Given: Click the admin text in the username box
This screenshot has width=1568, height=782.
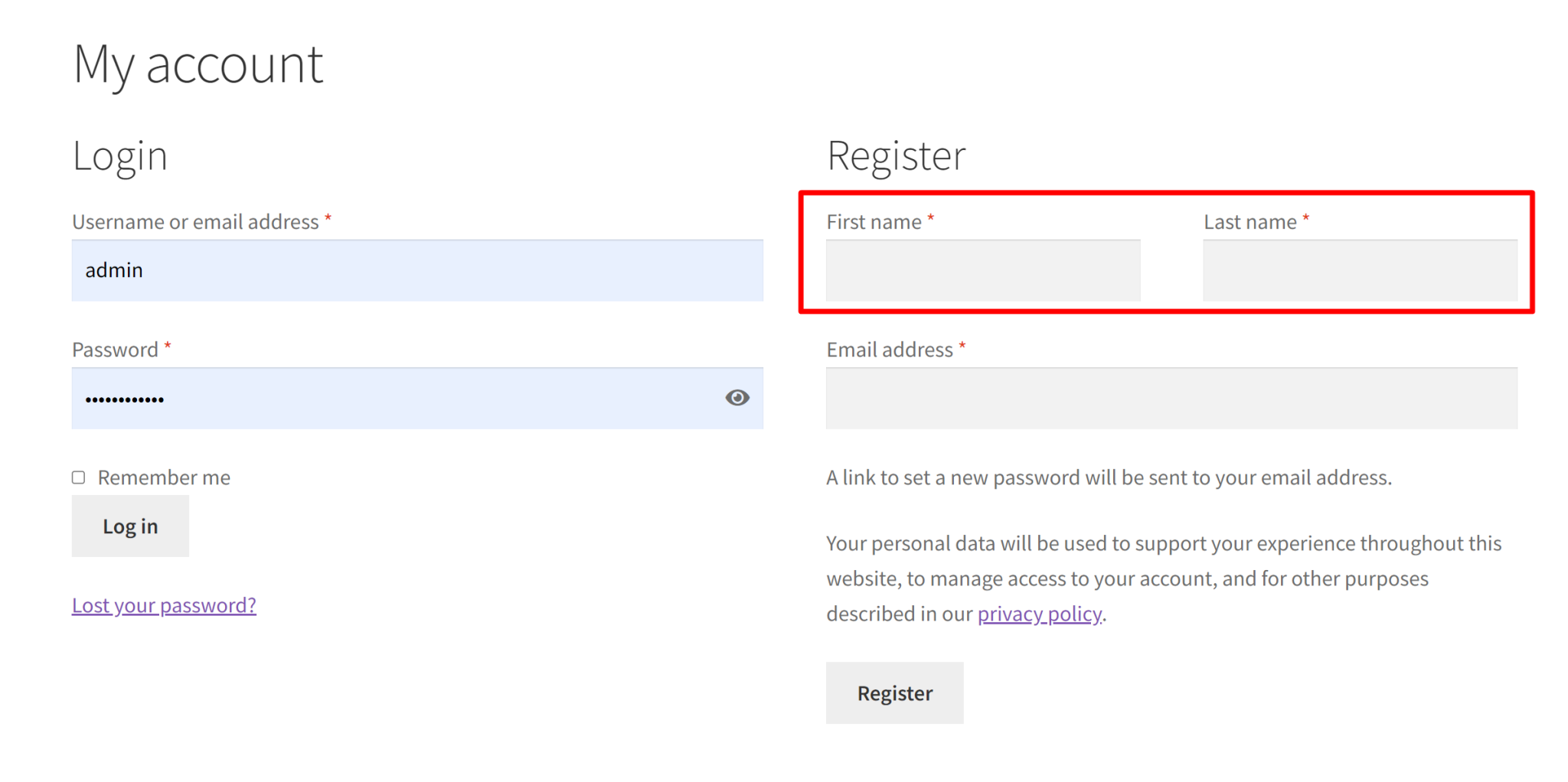Looking at the screenshot, I should coord(113,270).
